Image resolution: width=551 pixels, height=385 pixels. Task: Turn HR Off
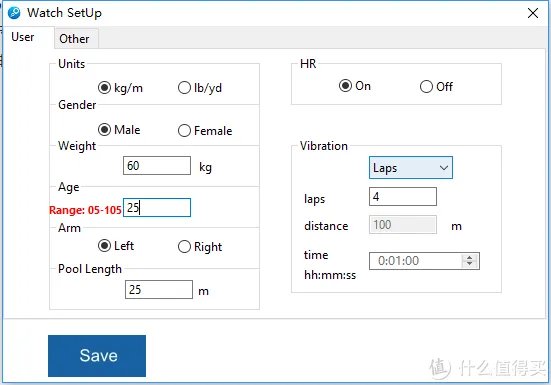436,86
